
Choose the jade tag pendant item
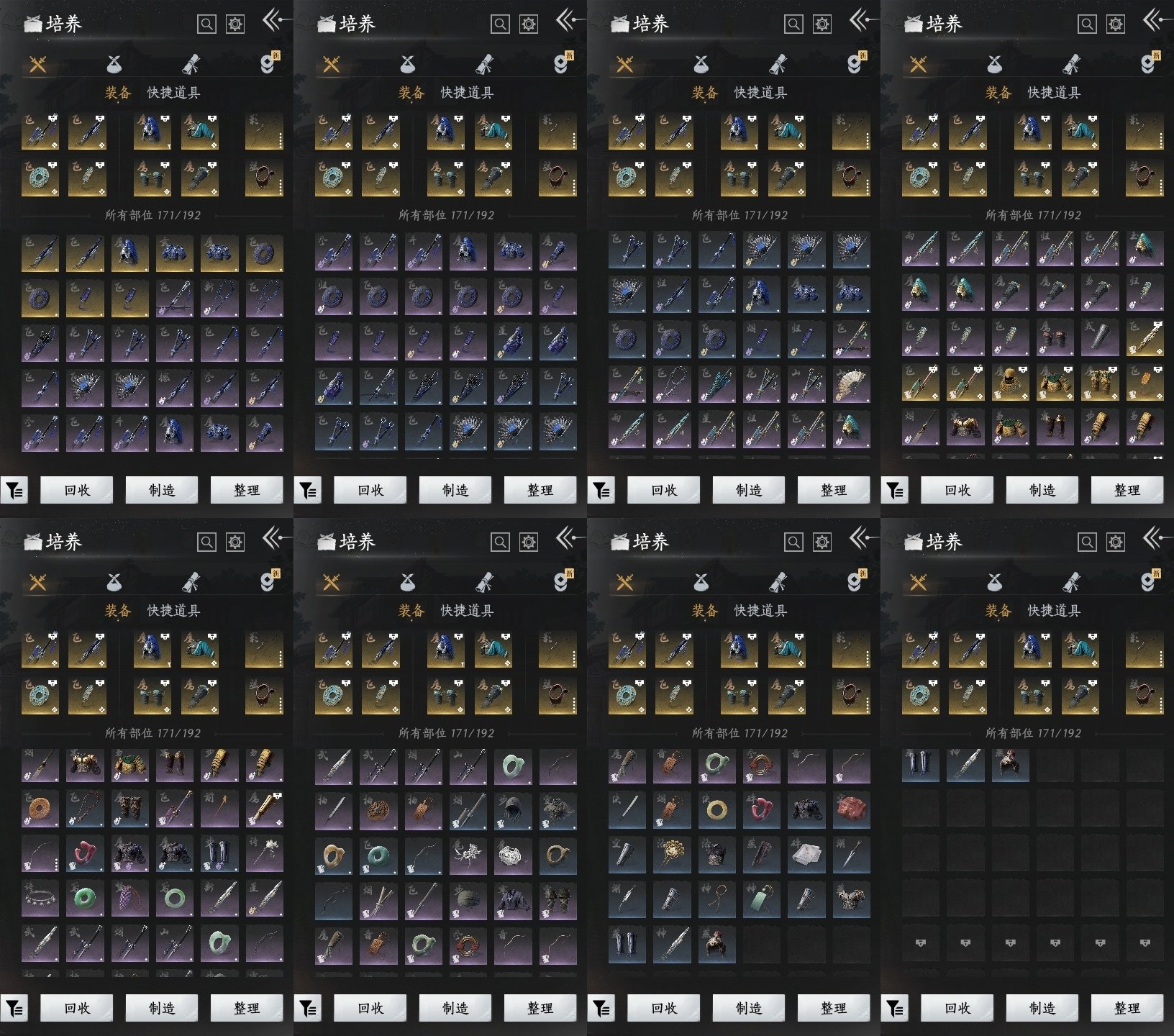point(761,899)
